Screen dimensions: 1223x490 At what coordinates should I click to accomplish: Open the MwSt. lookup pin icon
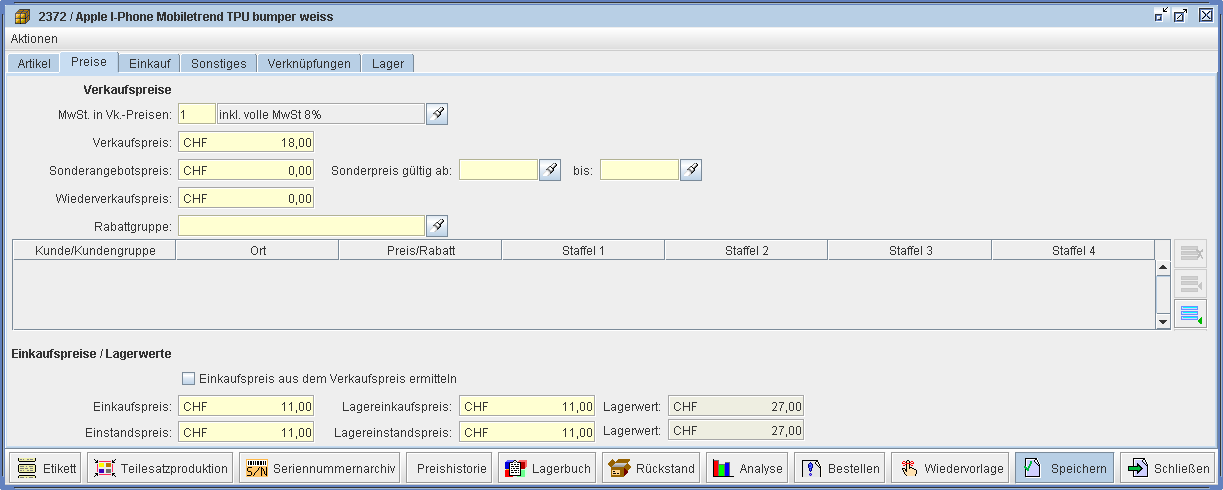[x=437, y=114]
